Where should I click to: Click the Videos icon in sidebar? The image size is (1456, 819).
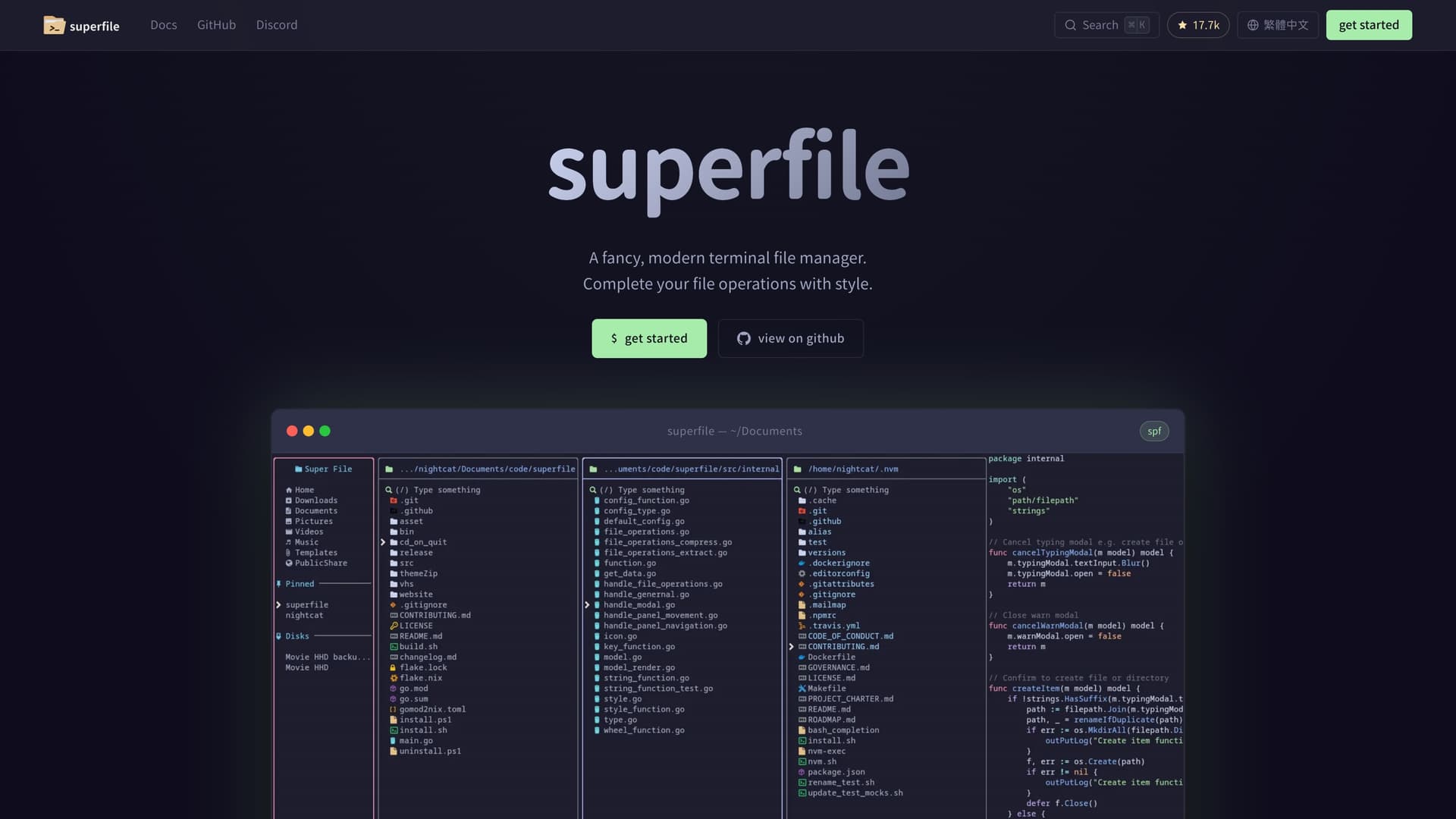point(289,532)
